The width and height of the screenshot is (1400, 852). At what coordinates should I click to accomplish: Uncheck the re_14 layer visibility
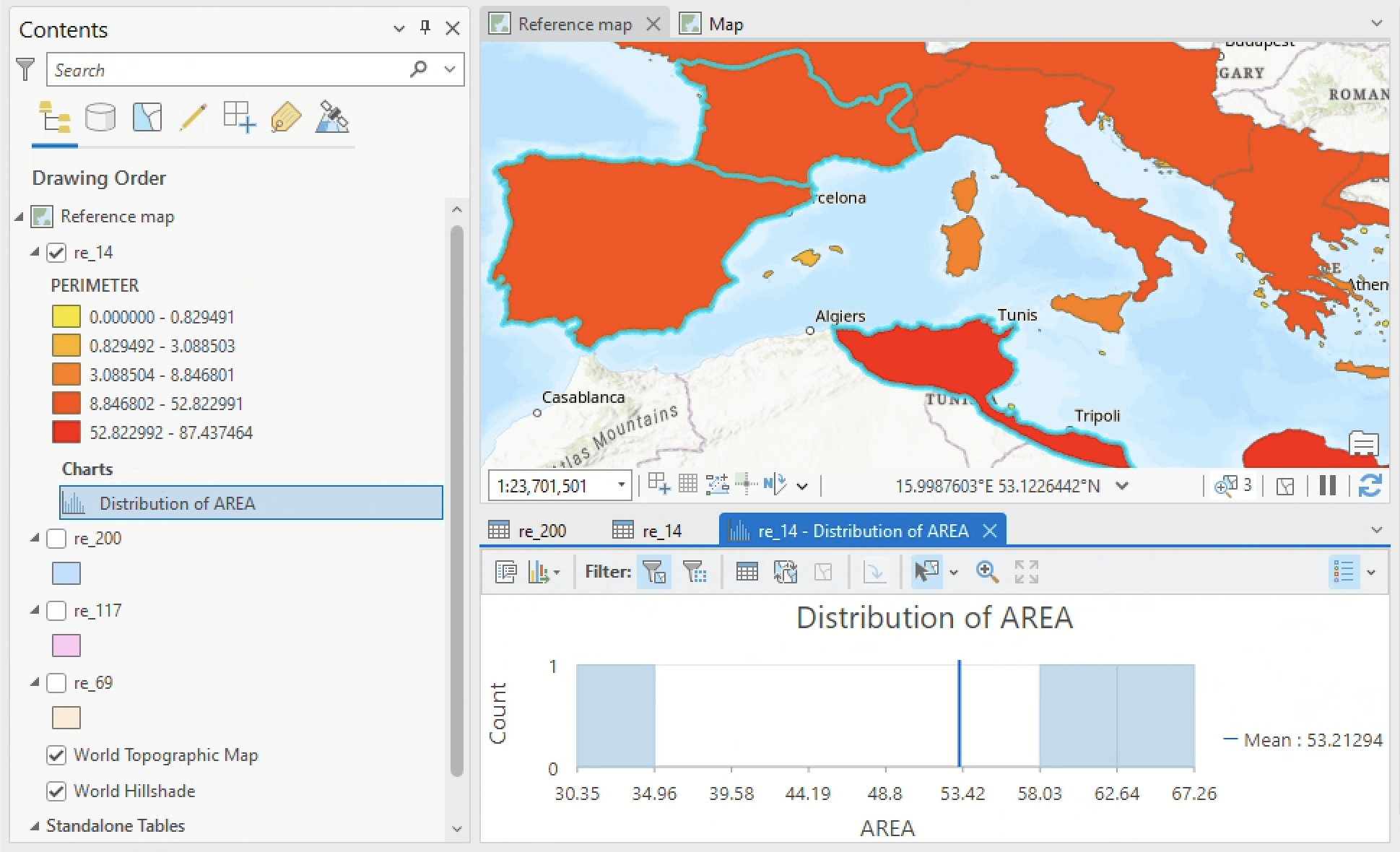(x=56, y=253)
